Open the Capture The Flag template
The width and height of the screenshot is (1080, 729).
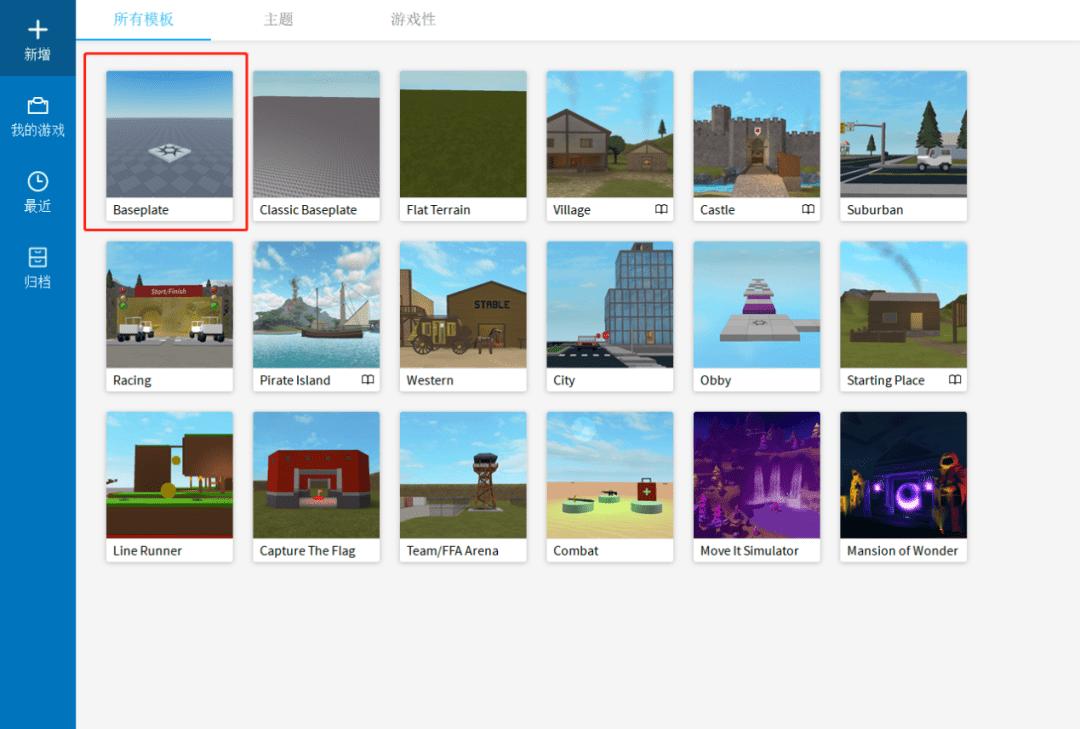316,476
